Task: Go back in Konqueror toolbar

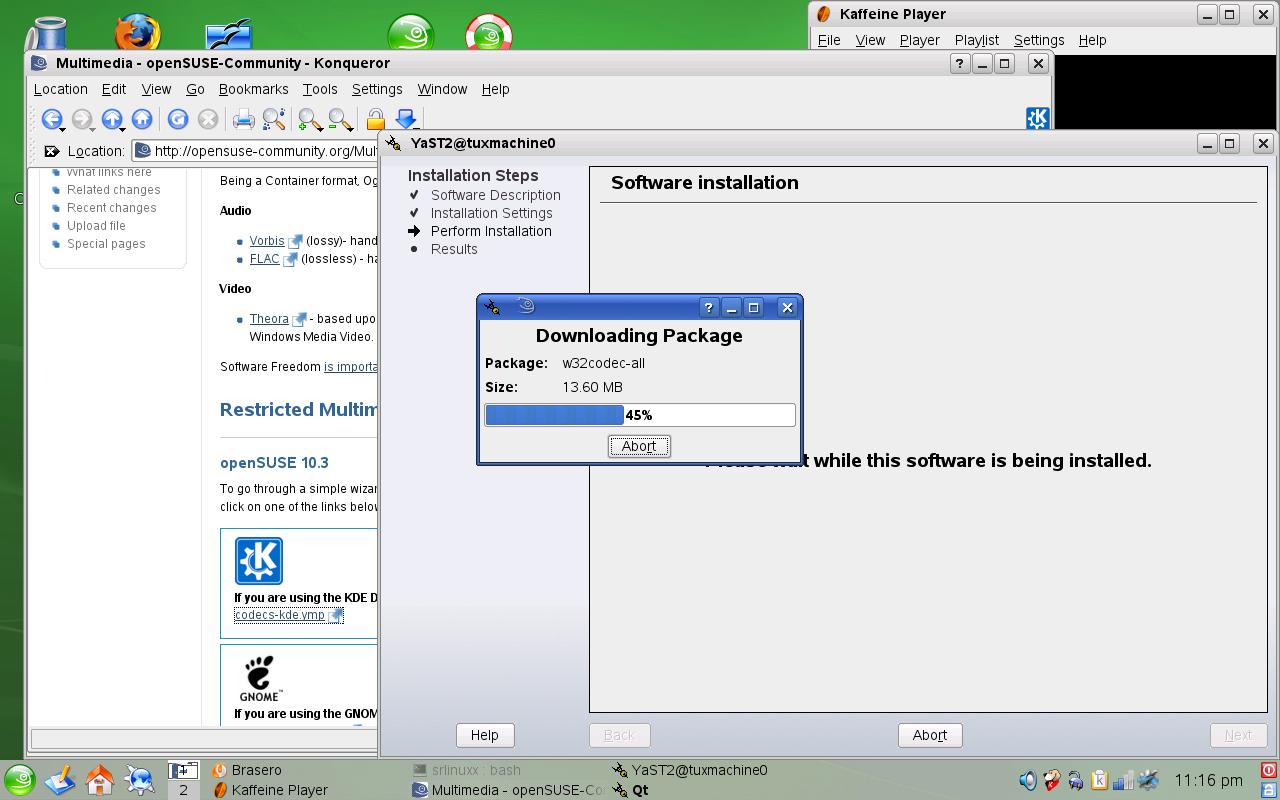Action: 51,120
